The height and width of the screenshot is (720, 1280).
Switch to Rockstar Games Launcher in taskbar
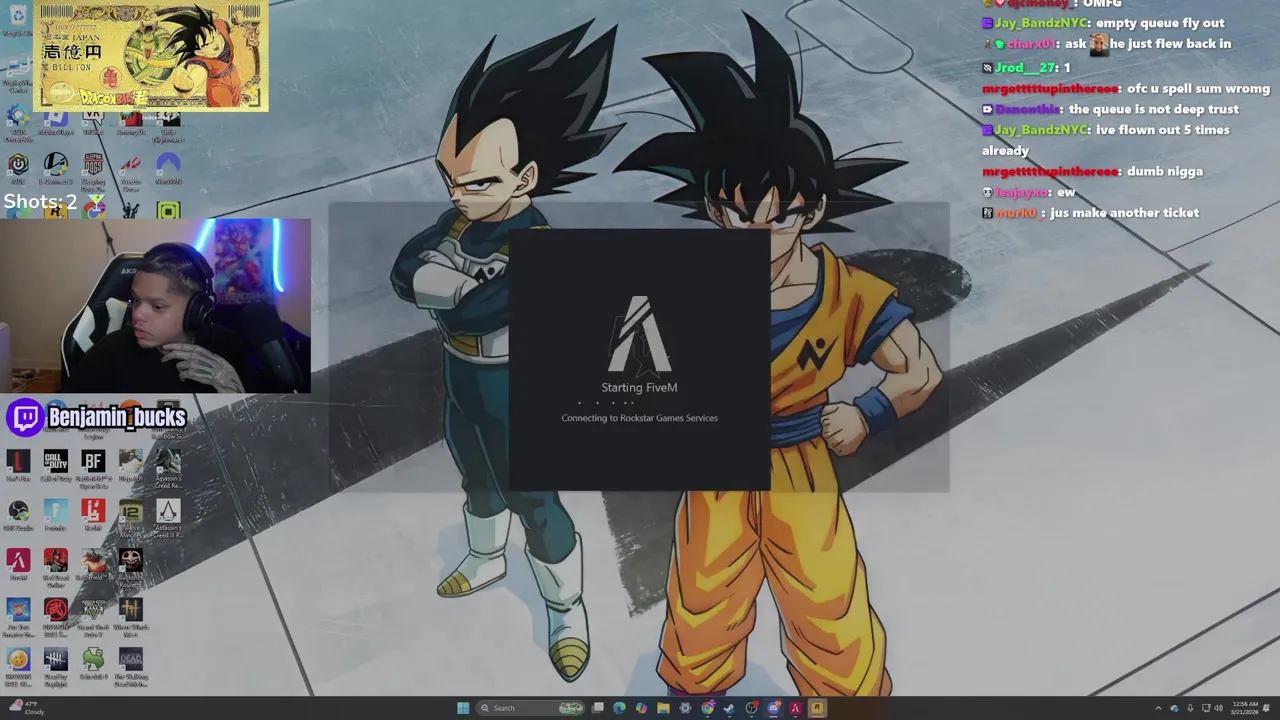click(817, 708)
